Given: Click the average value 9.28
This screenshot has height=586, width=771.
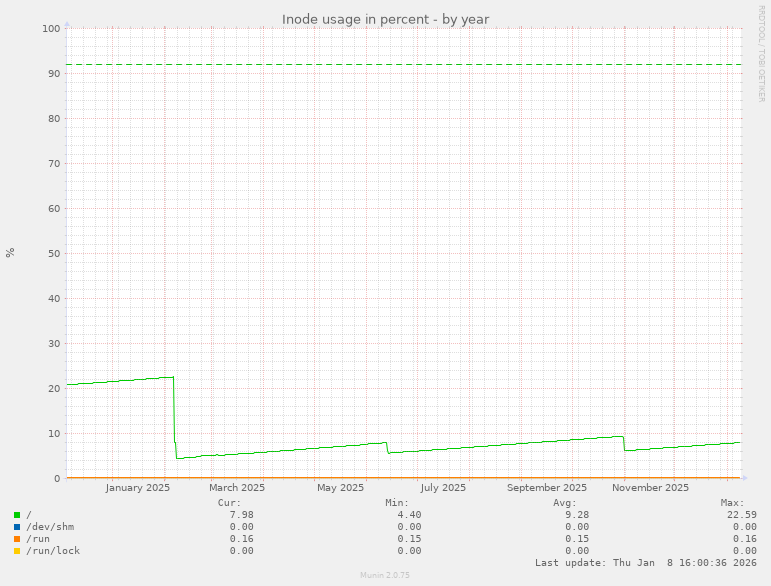Looking at the screenshot, I should (577, 515).
